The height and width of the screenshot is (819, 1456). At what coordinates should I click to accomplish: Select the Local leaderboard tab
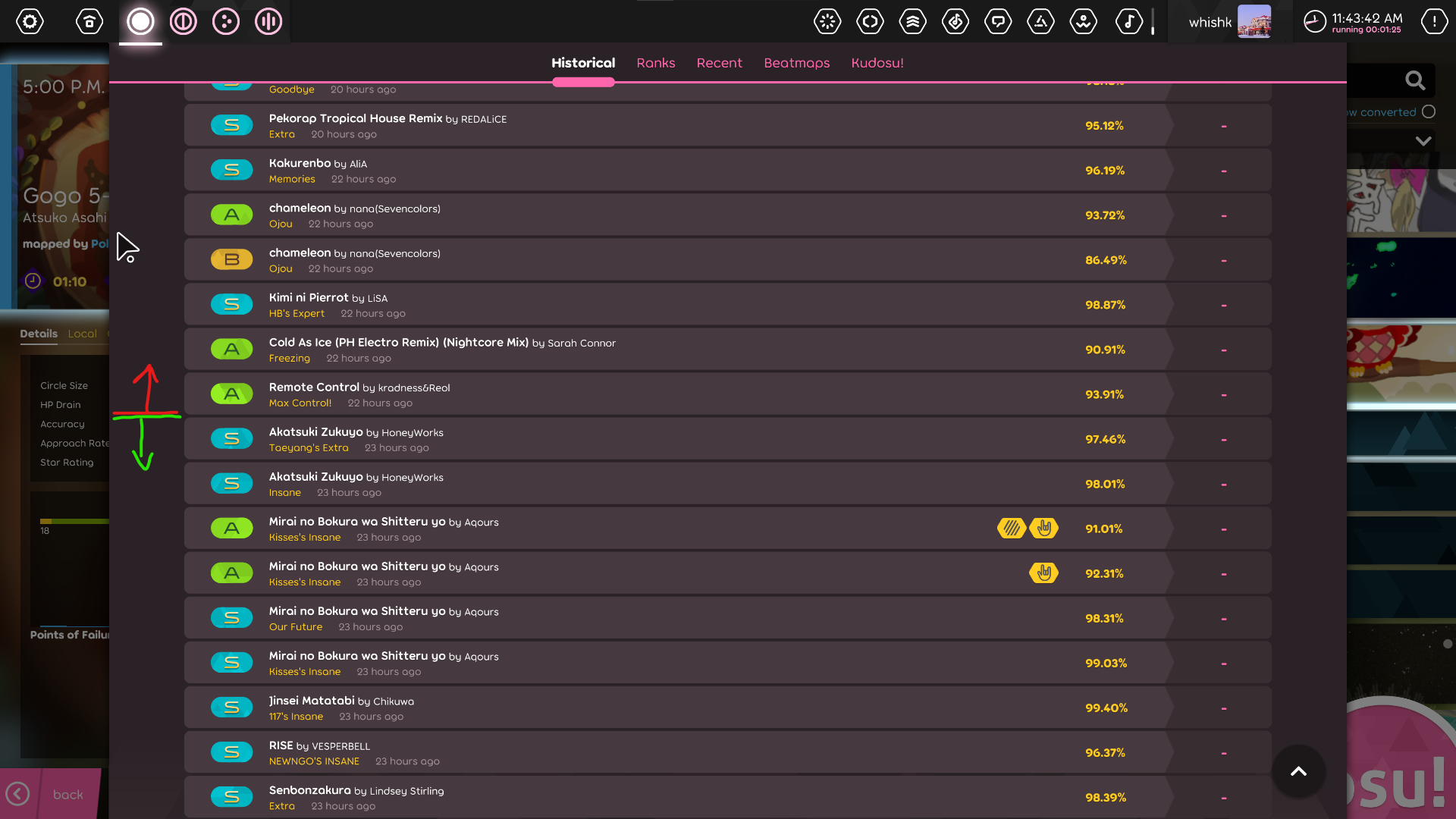tap(82, 334)
